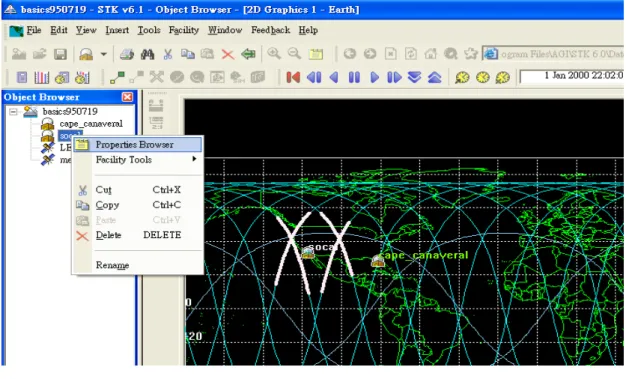Open the Tools menu
626x379 pixels.
point(149,30)
